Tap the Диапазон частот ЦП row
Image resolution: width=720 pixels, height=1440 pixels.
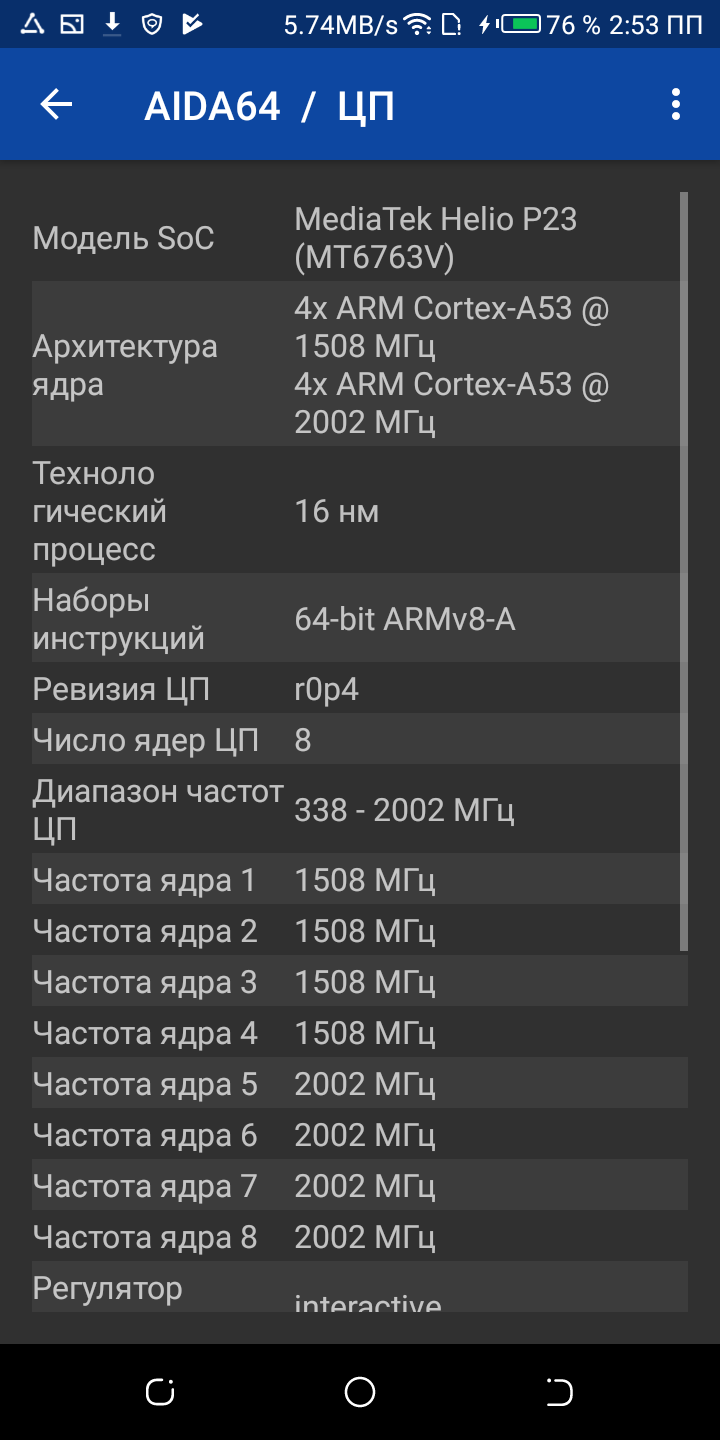coord(359,810)
